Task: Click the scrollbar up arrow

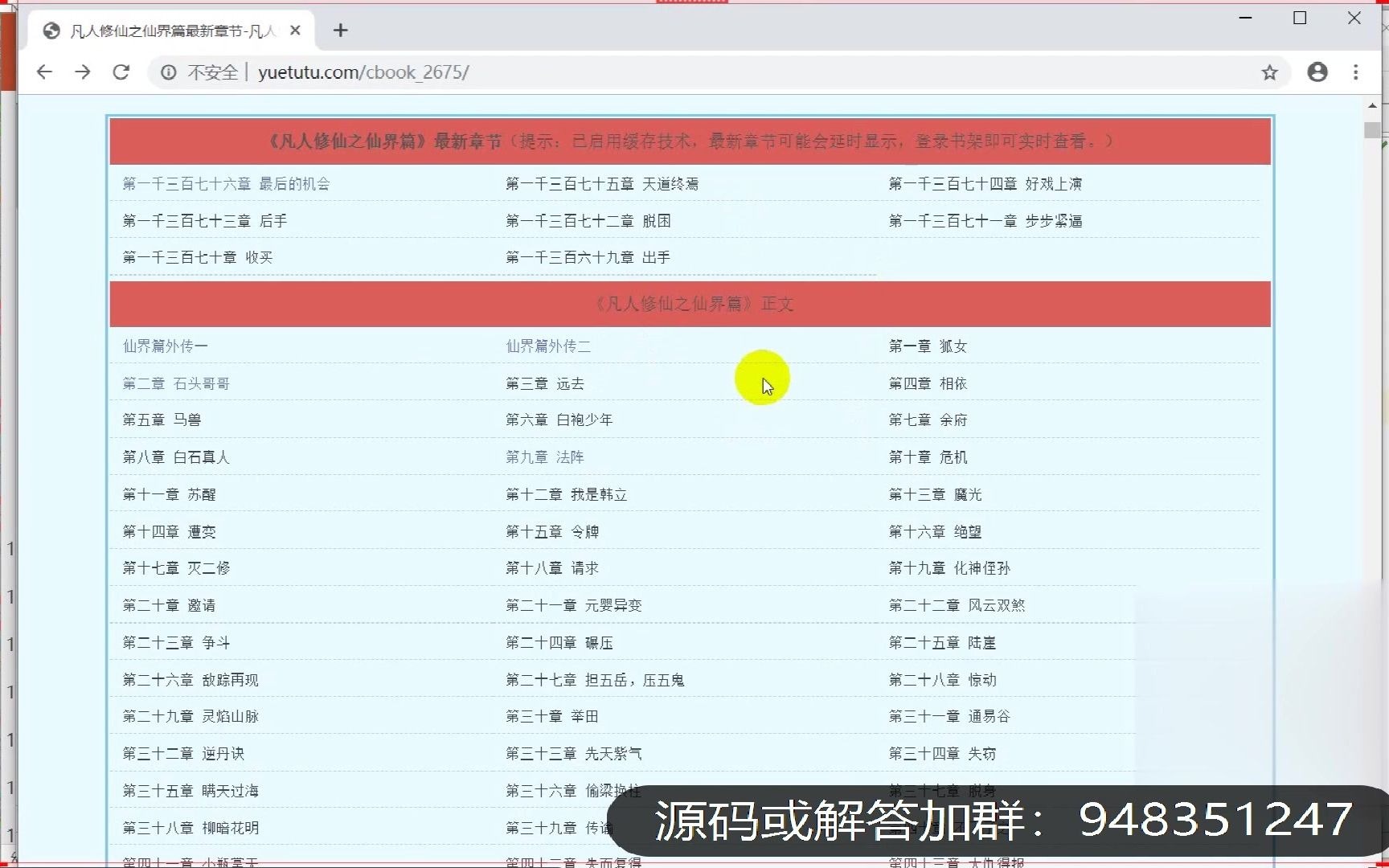Action: pyautogui.click(x=1372, y=105)
